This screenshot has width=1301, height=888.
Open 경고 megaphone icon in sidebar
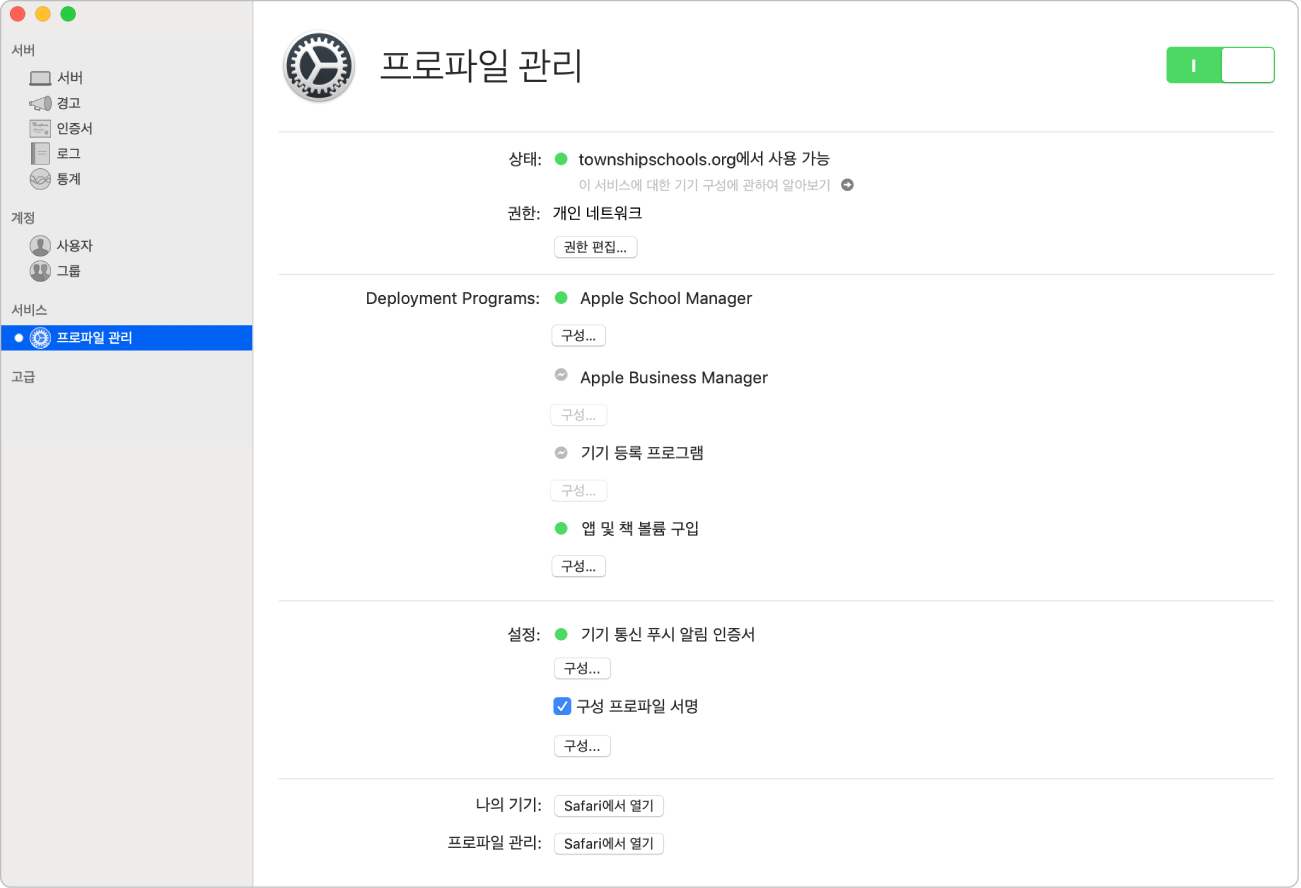pyautogui.click(x=40, y=103)
